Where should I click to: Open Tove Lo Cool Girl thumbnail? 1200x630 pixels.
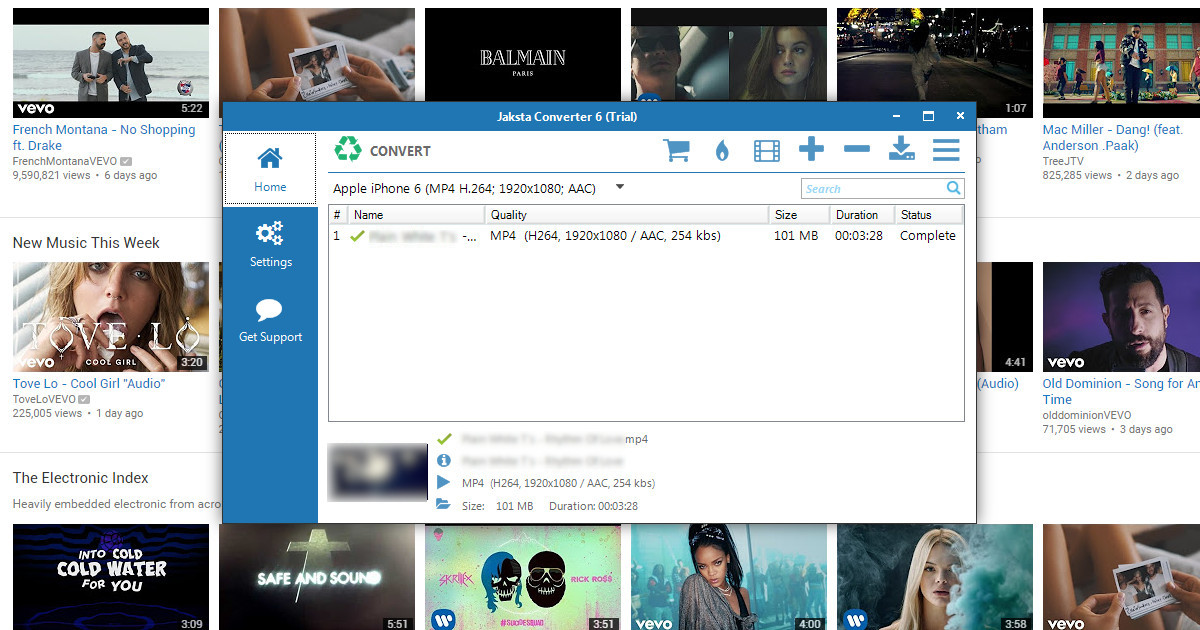pyautogui.click(x=111, y=317)
